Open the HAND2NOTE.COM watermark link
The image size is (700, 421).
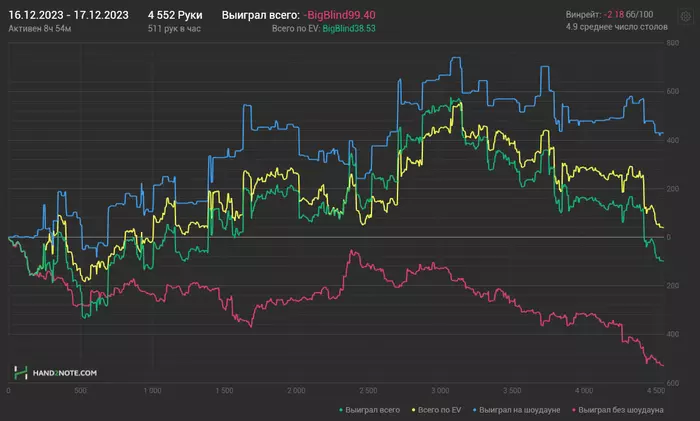pyautogui.click(x=65, y=373)
